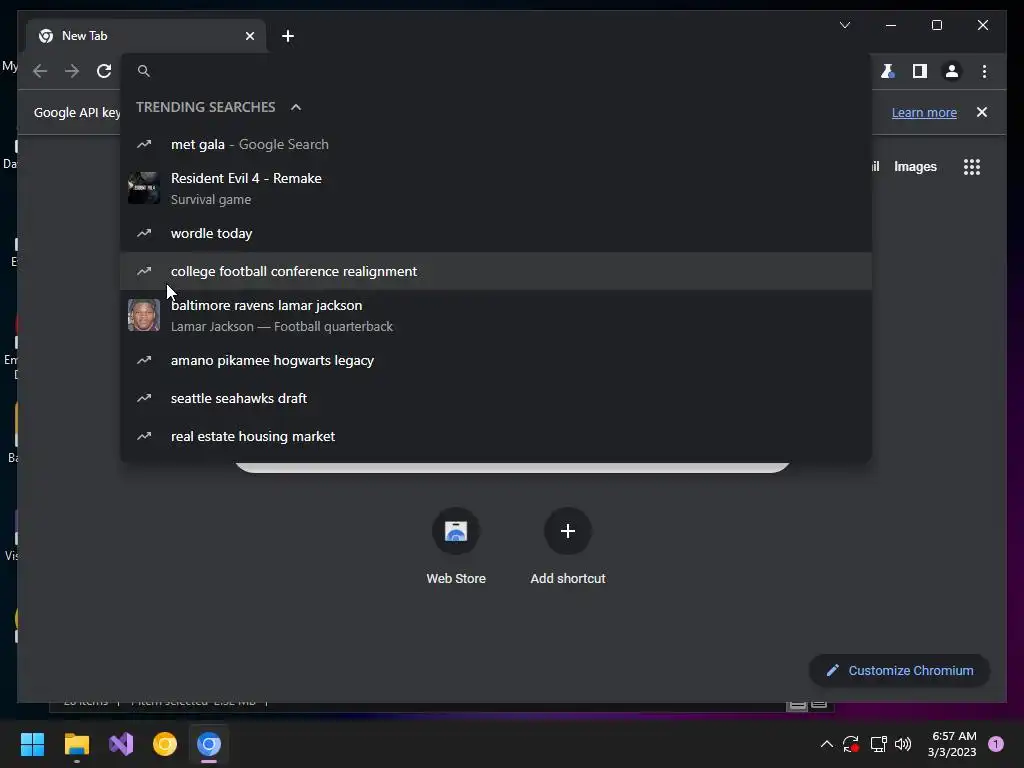Open the profile avatar menu
The height and width of the screenshot is (768, 1024).
pos(952,71)
